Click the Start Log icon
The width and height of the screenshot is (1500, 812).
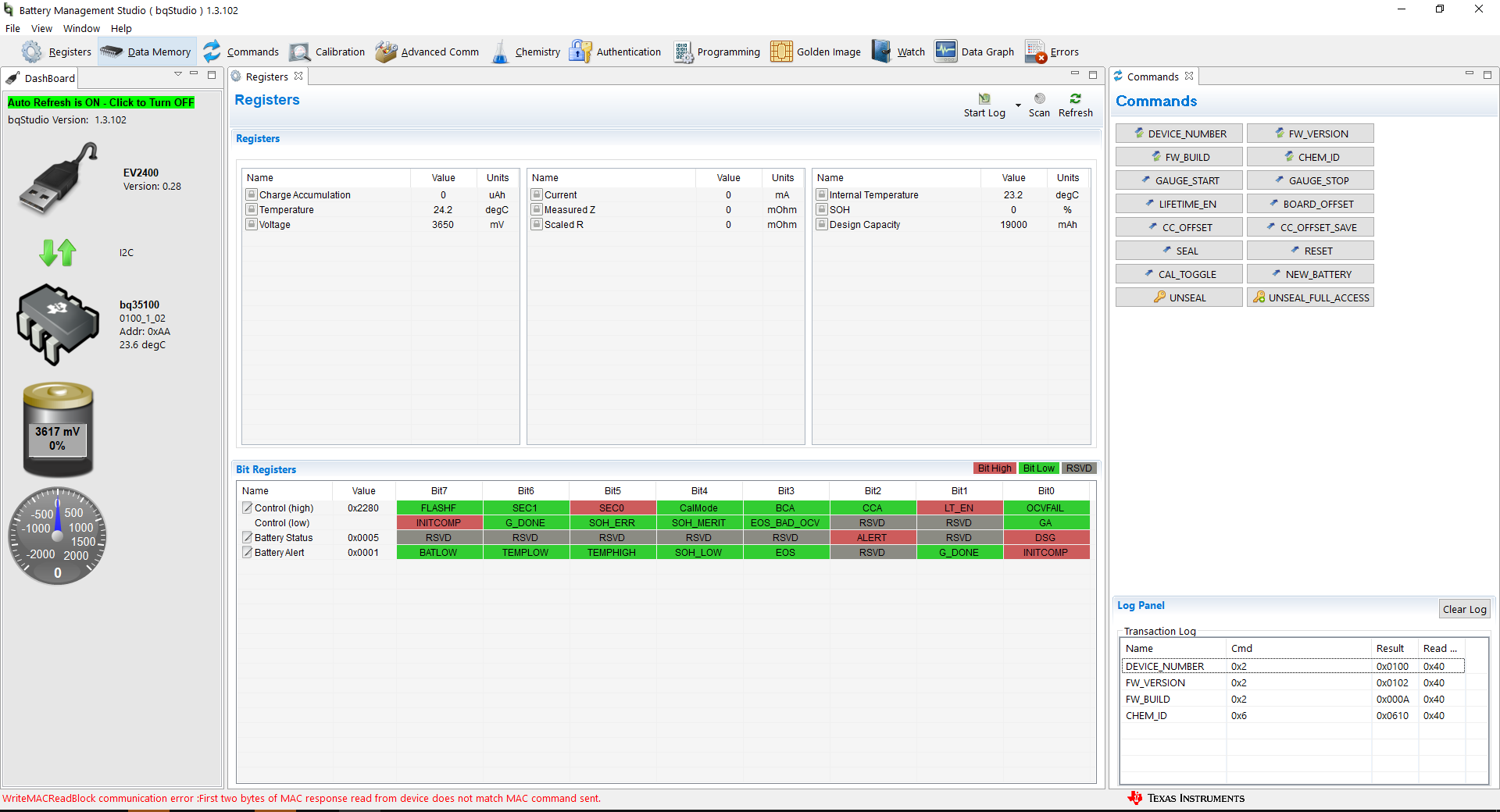click(984, 98)
